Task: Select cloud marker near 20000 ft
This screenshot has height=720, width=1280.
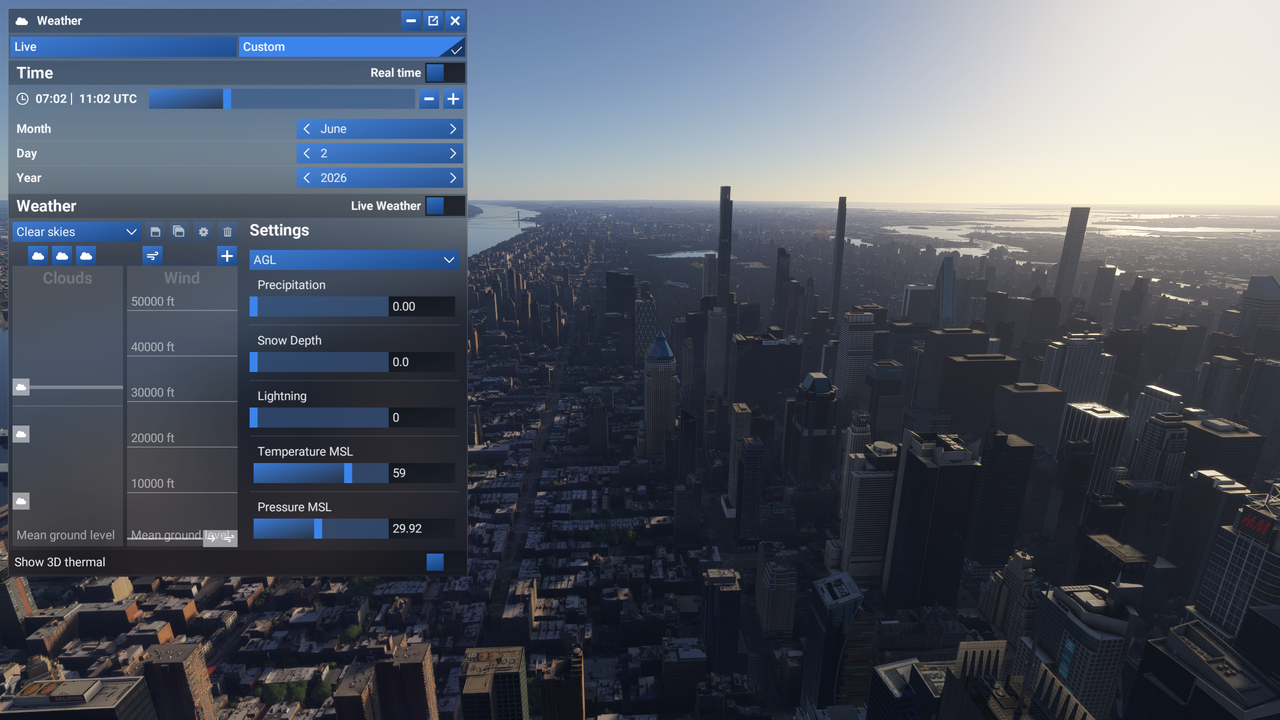Action: click(x=21, y=434)
